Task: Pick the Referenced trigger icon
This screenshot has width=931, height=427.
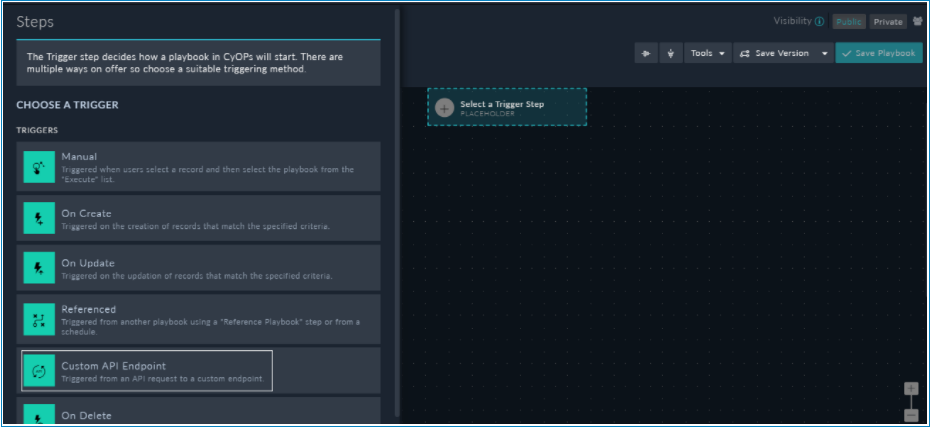Action: 39,319
